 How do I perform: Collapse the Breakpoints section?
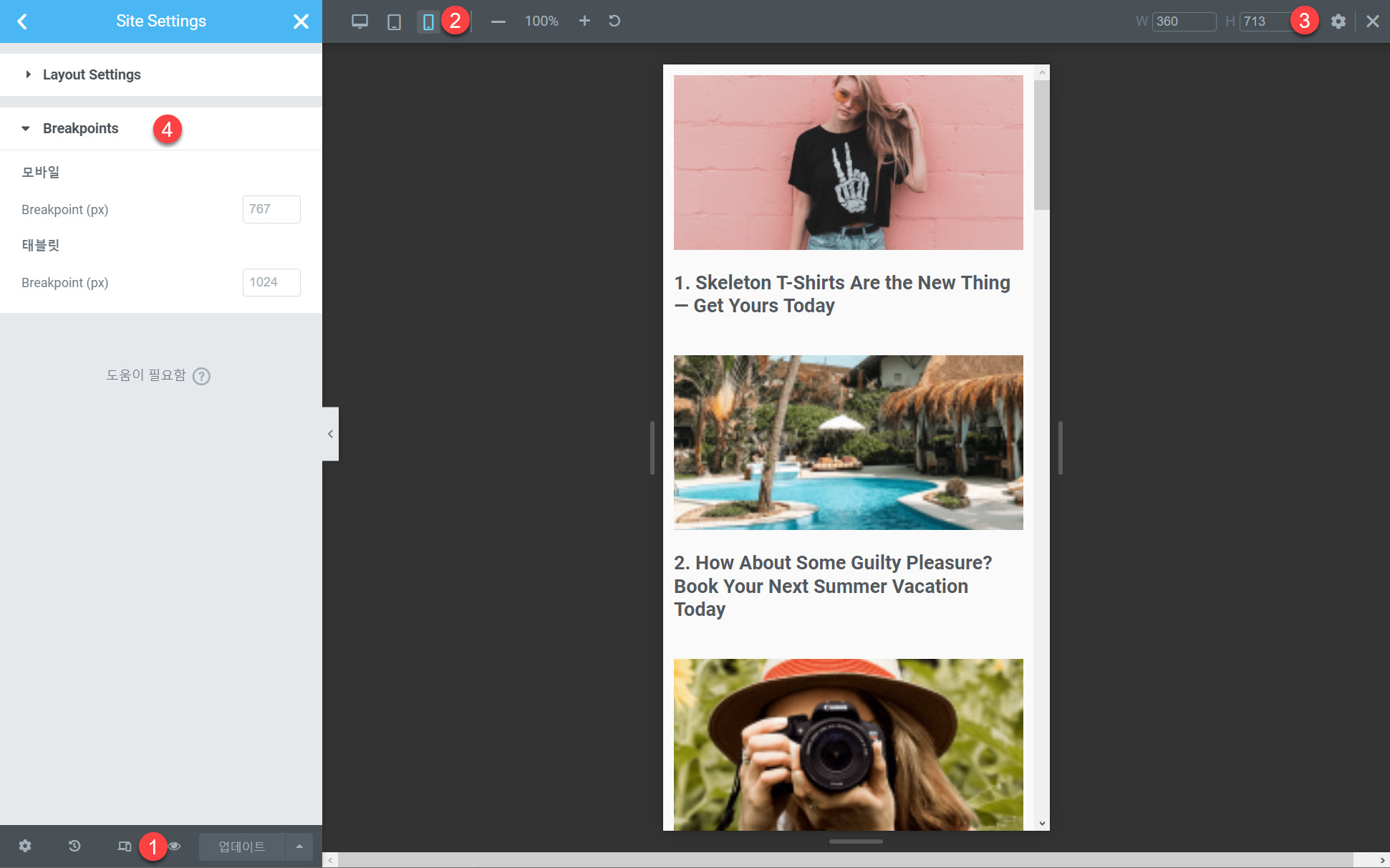(80, 128)
